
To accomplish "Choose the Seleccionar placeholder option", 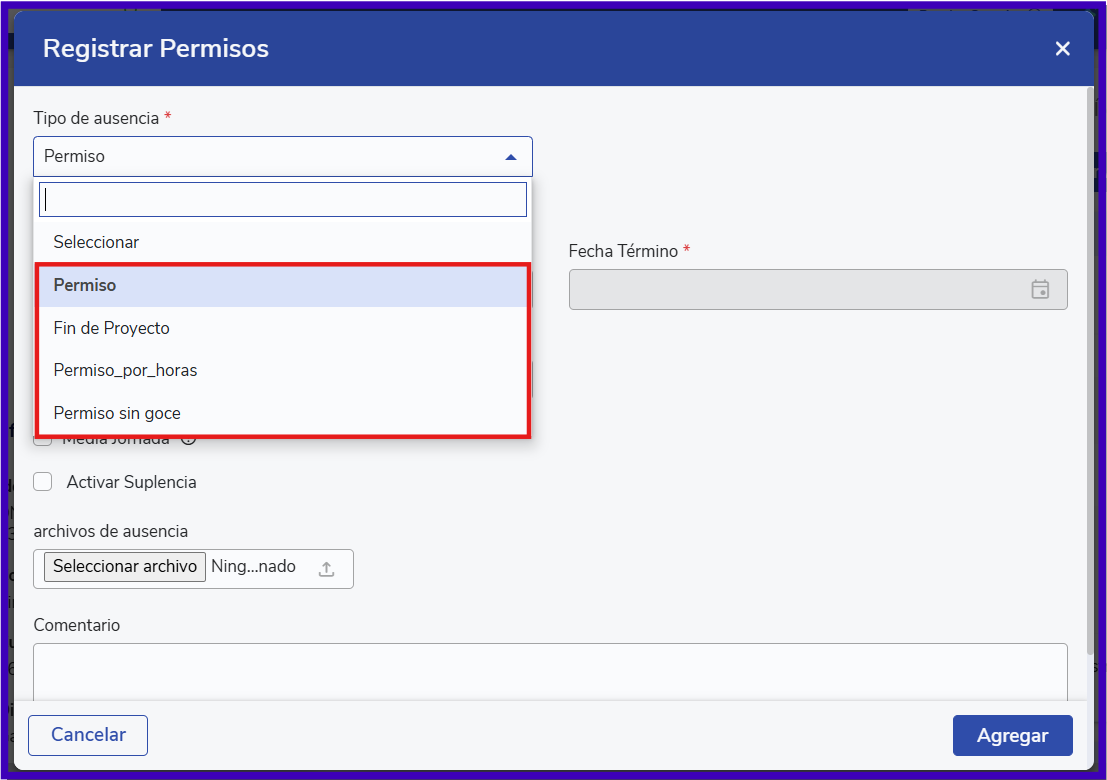I will pos(96,242).
